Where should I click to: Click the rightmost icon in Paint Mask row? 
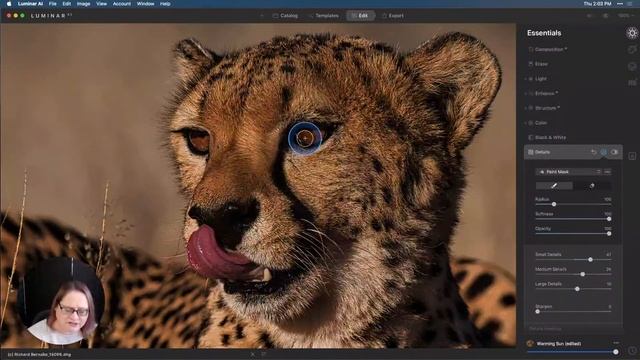607,172
